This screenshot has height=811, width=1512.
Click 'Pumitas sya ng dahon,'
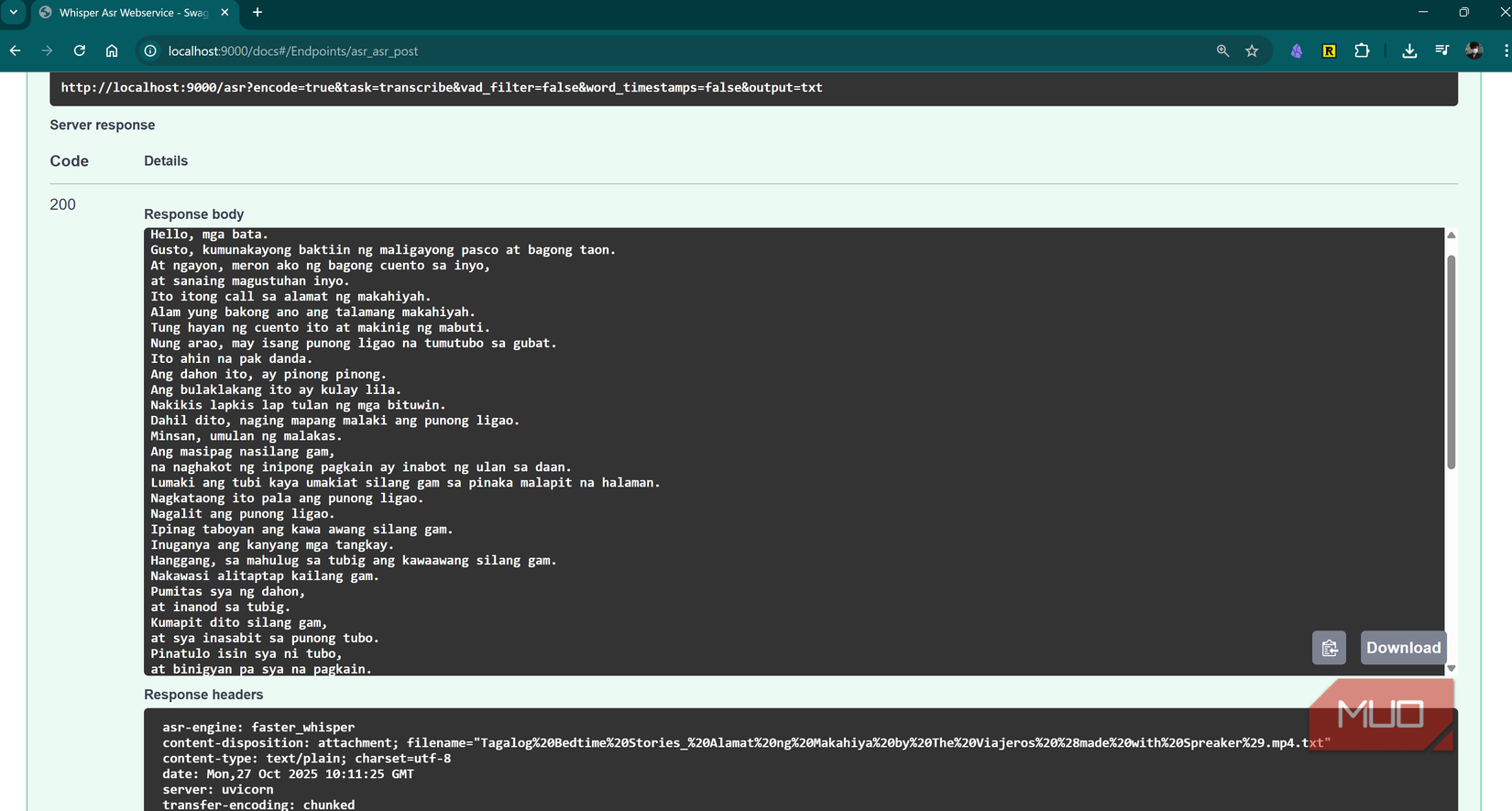tap(228, 592)
